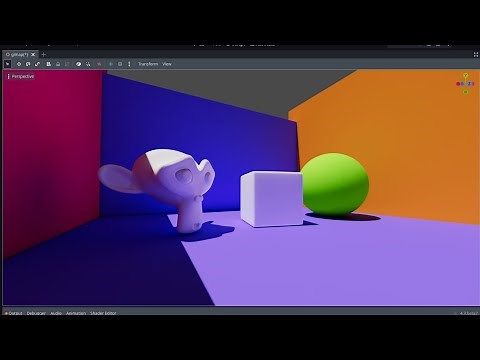This screenshot has height=360, width=480.
Task: Select the green sphere in viewport
Action: pyautogui.click(x=335, y=183)
